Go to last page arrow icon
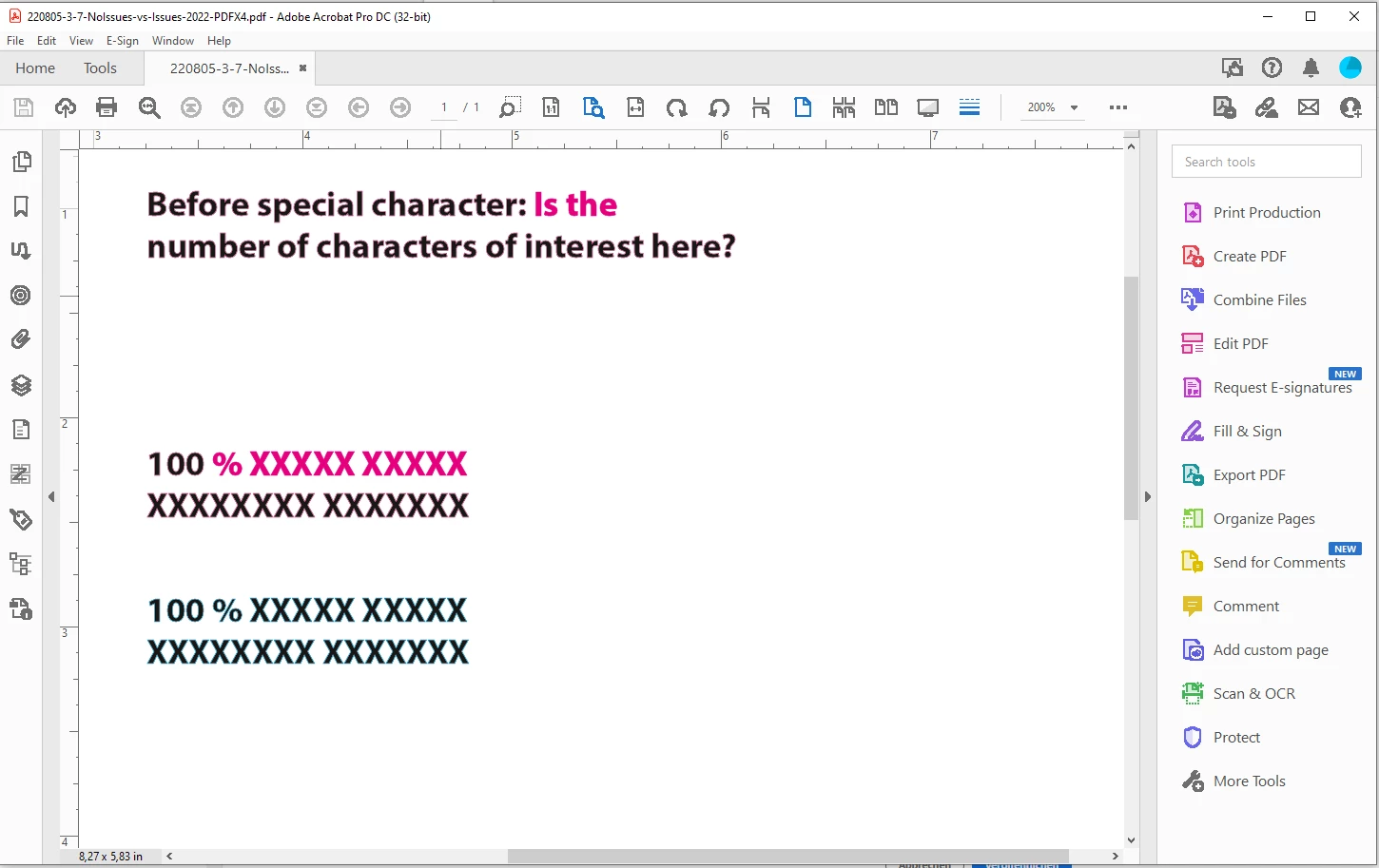Viewport: 1379px width, 868px height. [317, 107]
